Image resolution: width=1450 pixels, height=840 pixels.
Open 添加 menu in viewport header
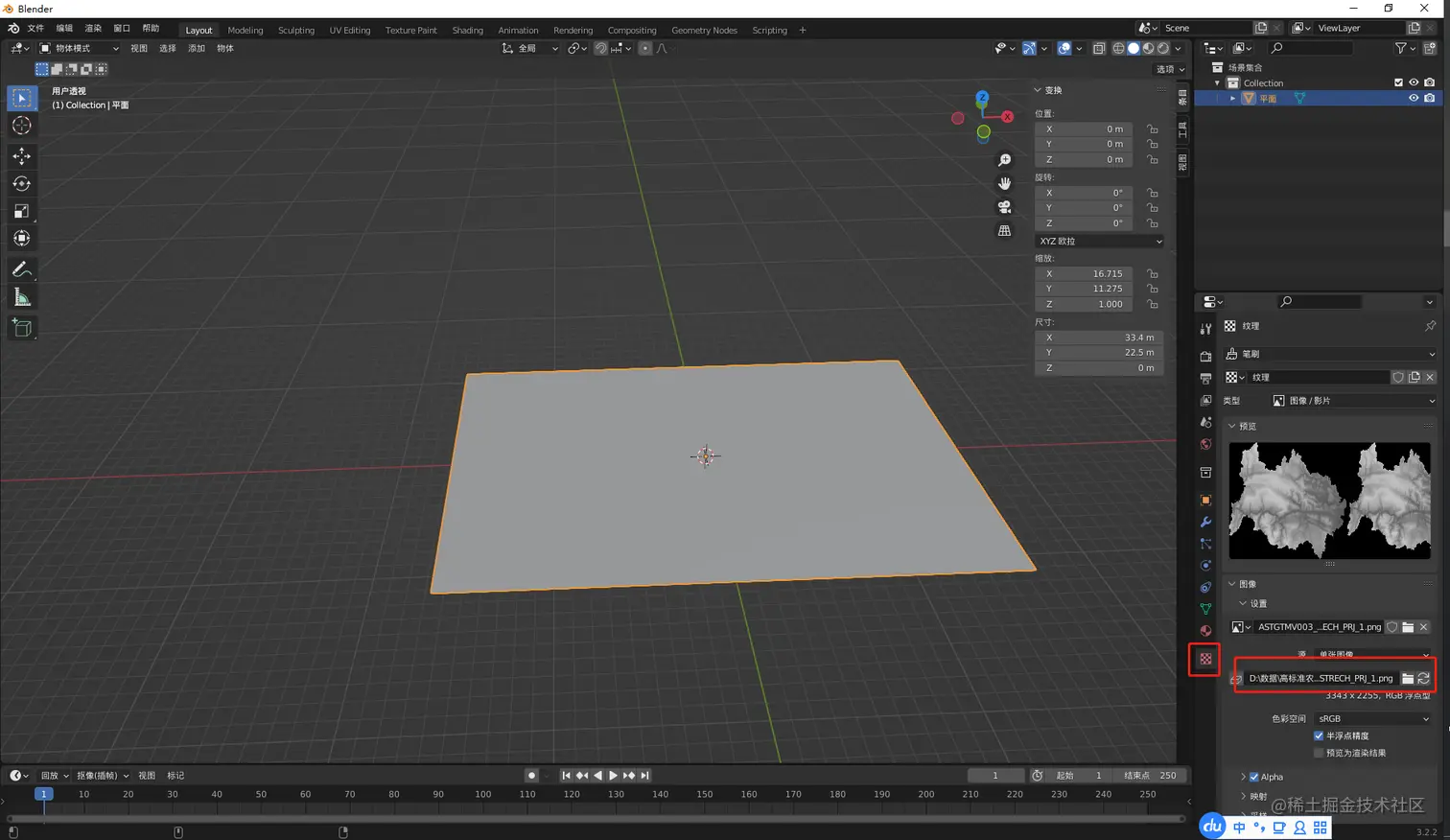(x=197, y=48)
